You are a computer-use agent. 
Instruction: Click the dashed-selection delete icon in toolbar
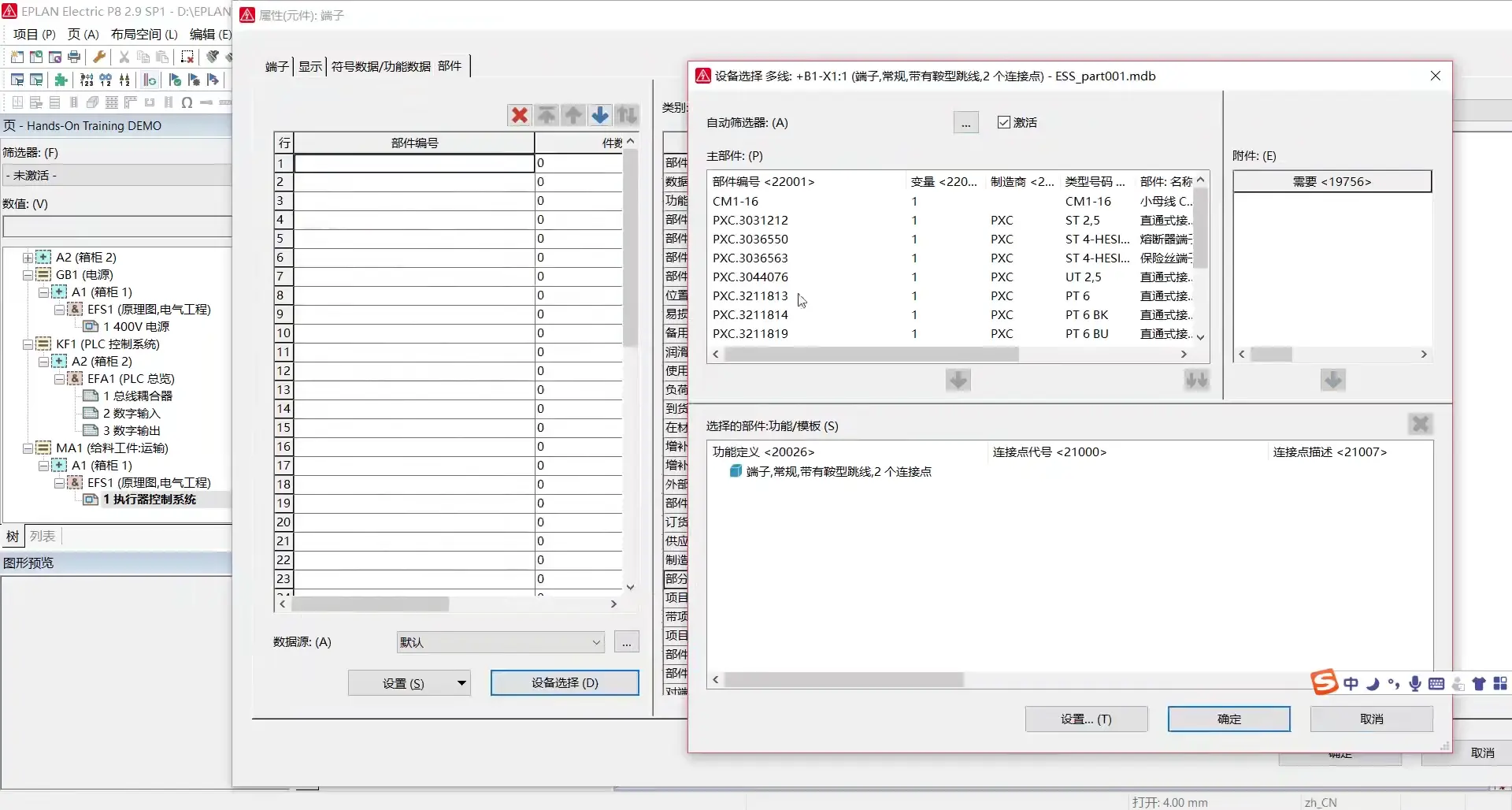click(x=187, y=57)
